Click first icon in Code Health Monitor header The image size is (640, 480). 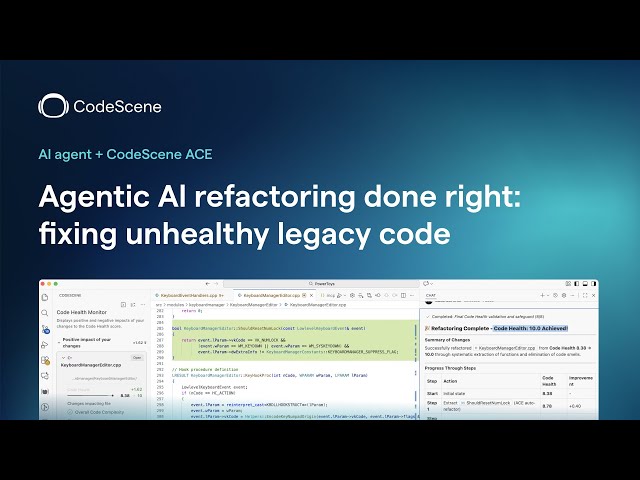coord(123,305)
